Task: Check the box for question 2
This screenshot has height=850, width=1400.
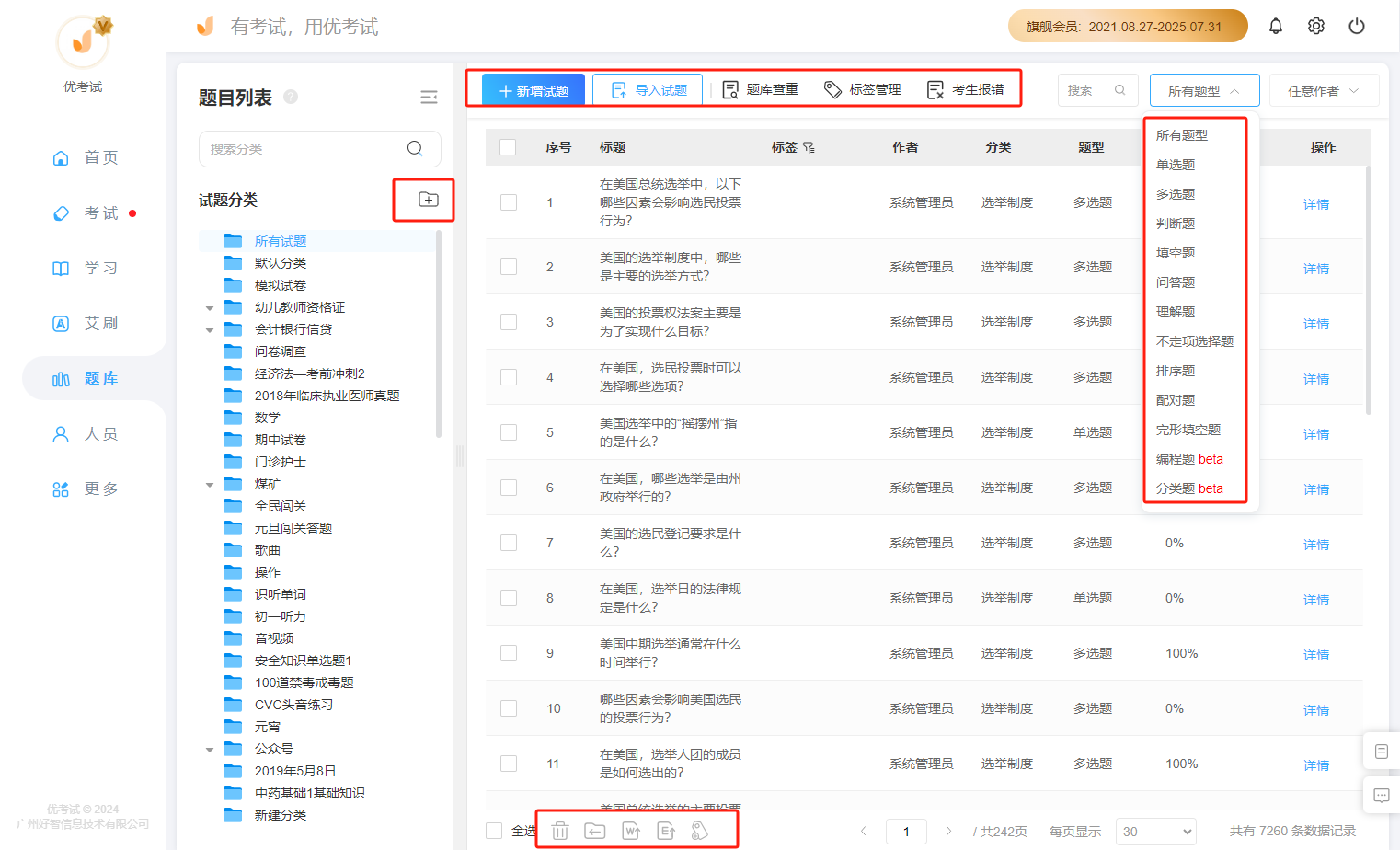Action: (x=509, y=267)
